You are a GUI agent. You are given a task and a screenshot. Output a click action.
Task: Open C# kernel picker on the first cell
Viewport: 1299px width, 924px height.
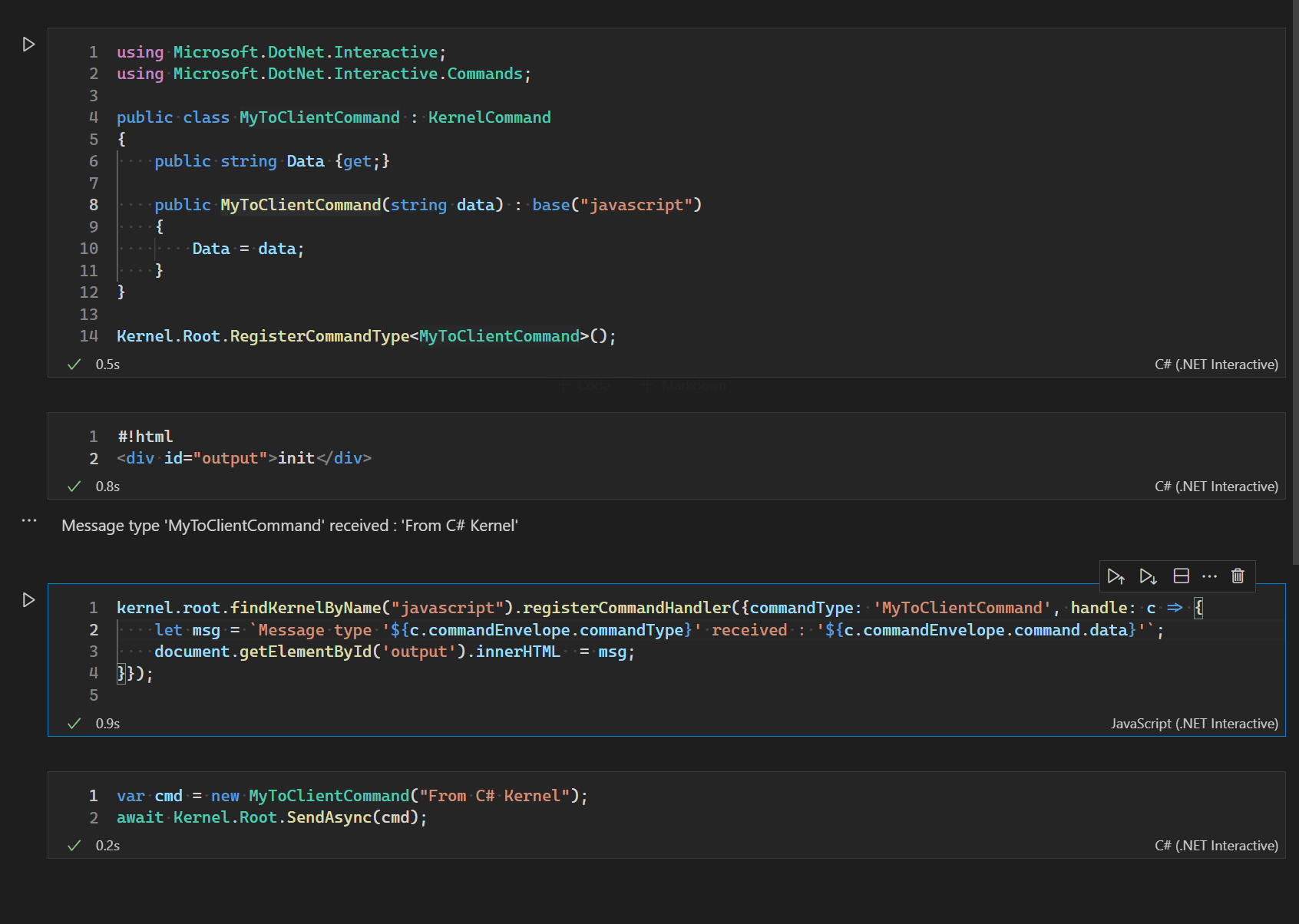point(1215,364)
